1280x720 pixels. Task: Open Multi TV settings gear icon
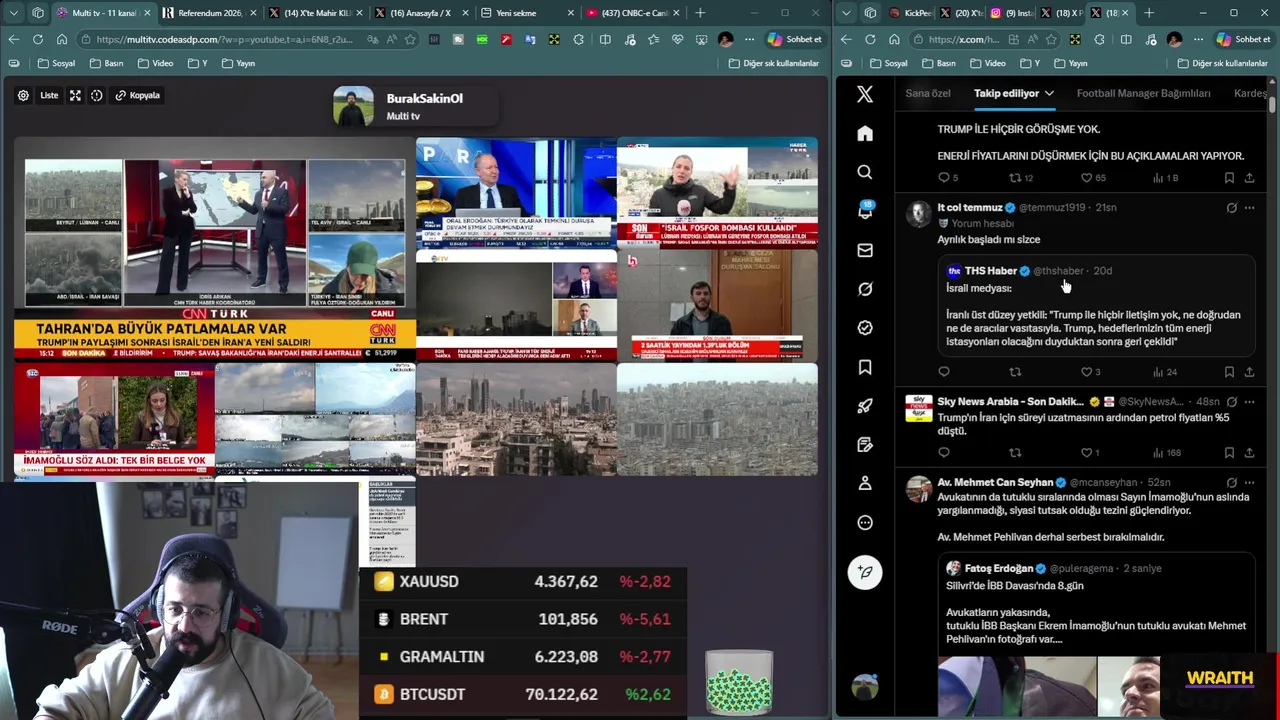pyautogui.click(x=23, y=95)
